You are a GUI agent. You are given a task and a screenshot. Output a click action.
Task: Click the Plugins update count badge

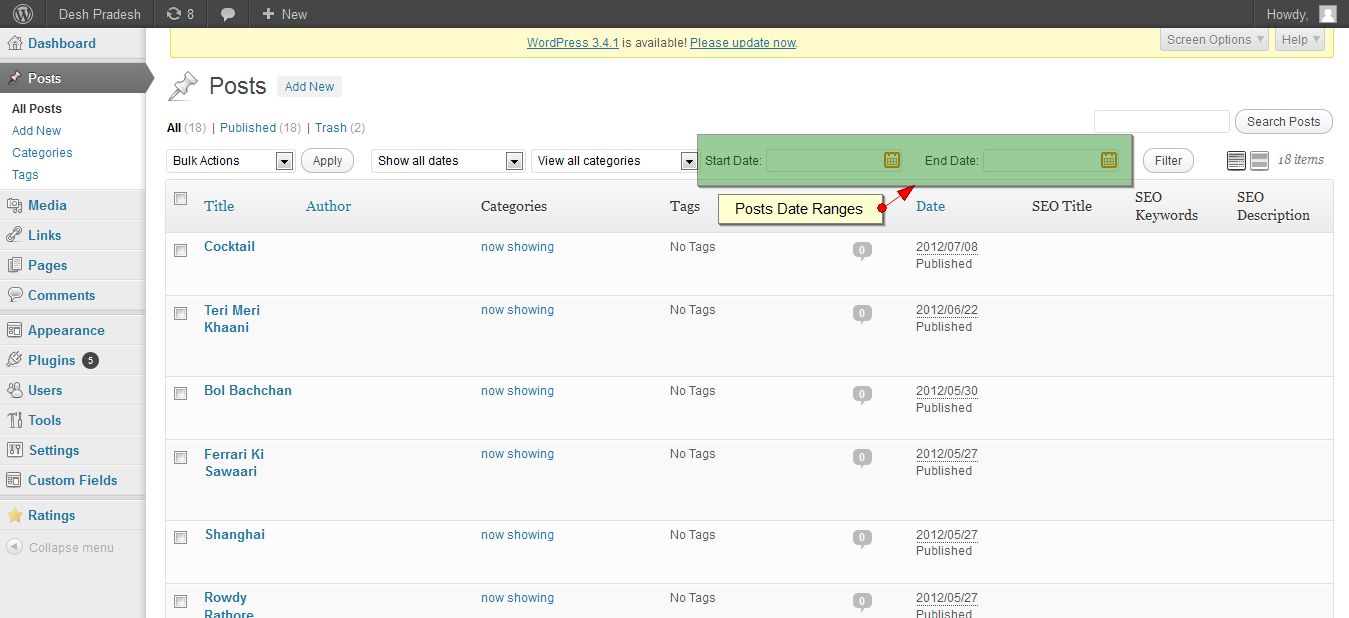point(90,360)
